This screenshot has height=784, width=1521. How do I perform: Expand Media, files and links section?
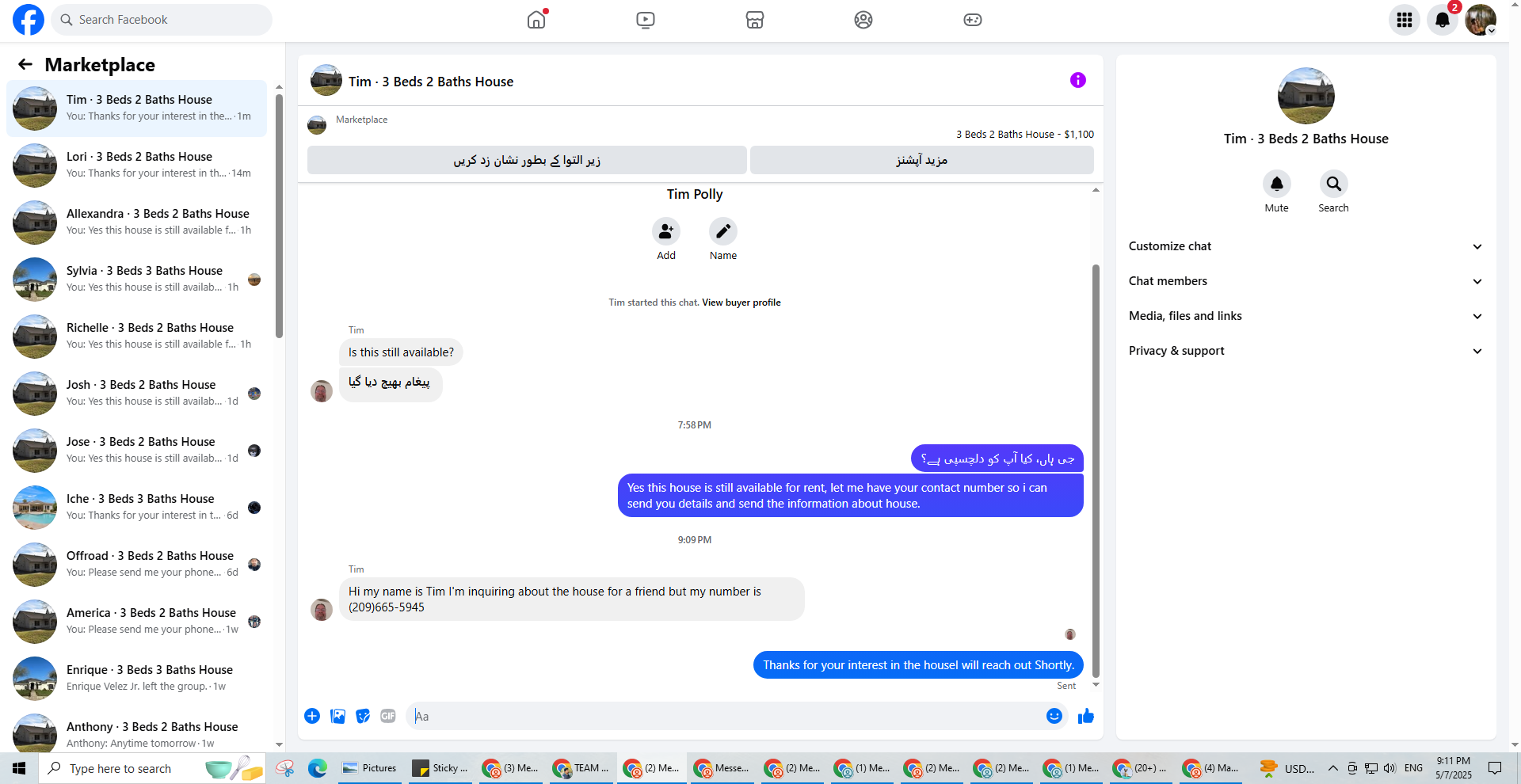[1306, 316]
